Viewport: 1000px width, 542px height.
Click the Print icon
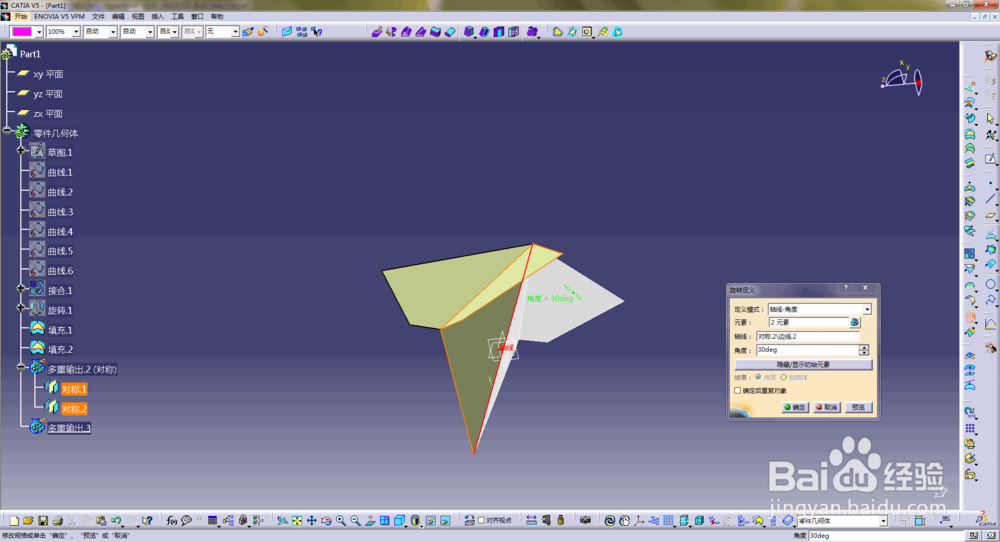pyautogui.click(x=57, y=521)
